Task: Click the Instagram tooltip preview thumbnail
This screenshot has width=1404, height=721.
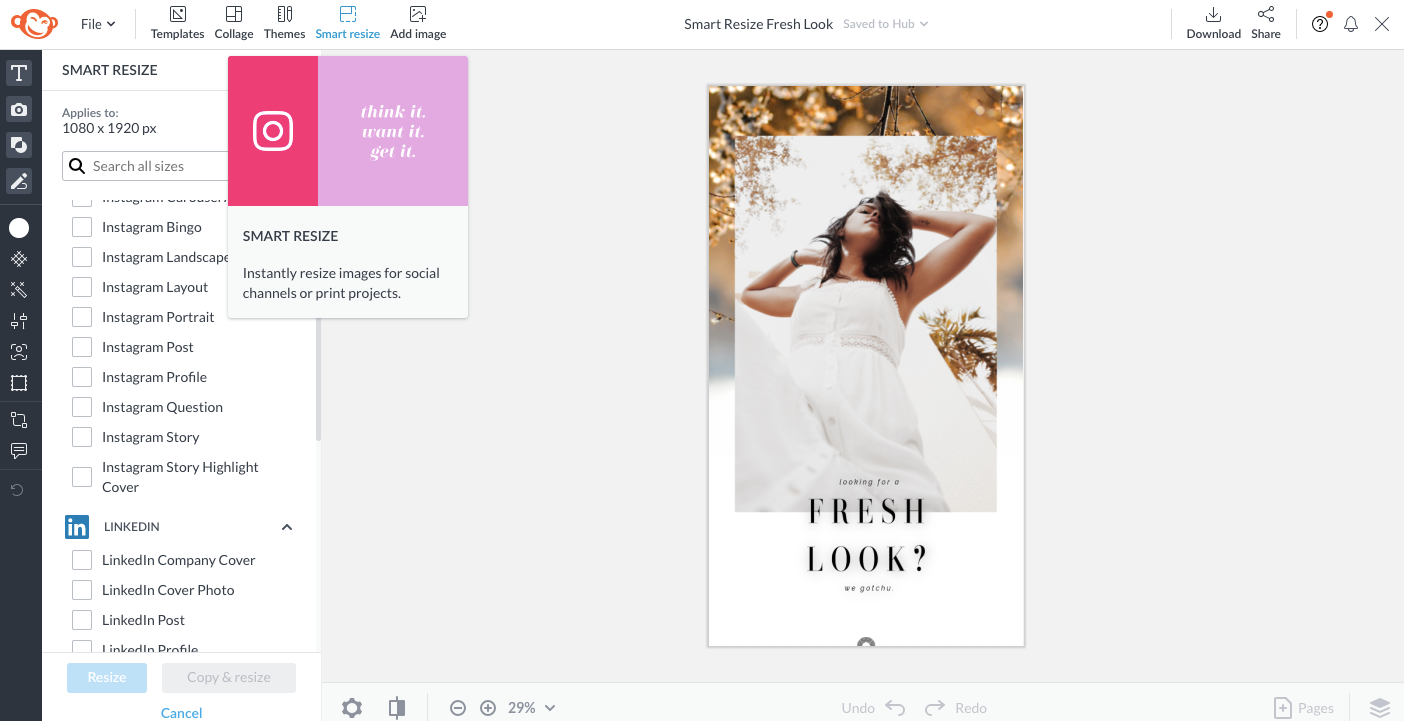Action: coord(348,131)
